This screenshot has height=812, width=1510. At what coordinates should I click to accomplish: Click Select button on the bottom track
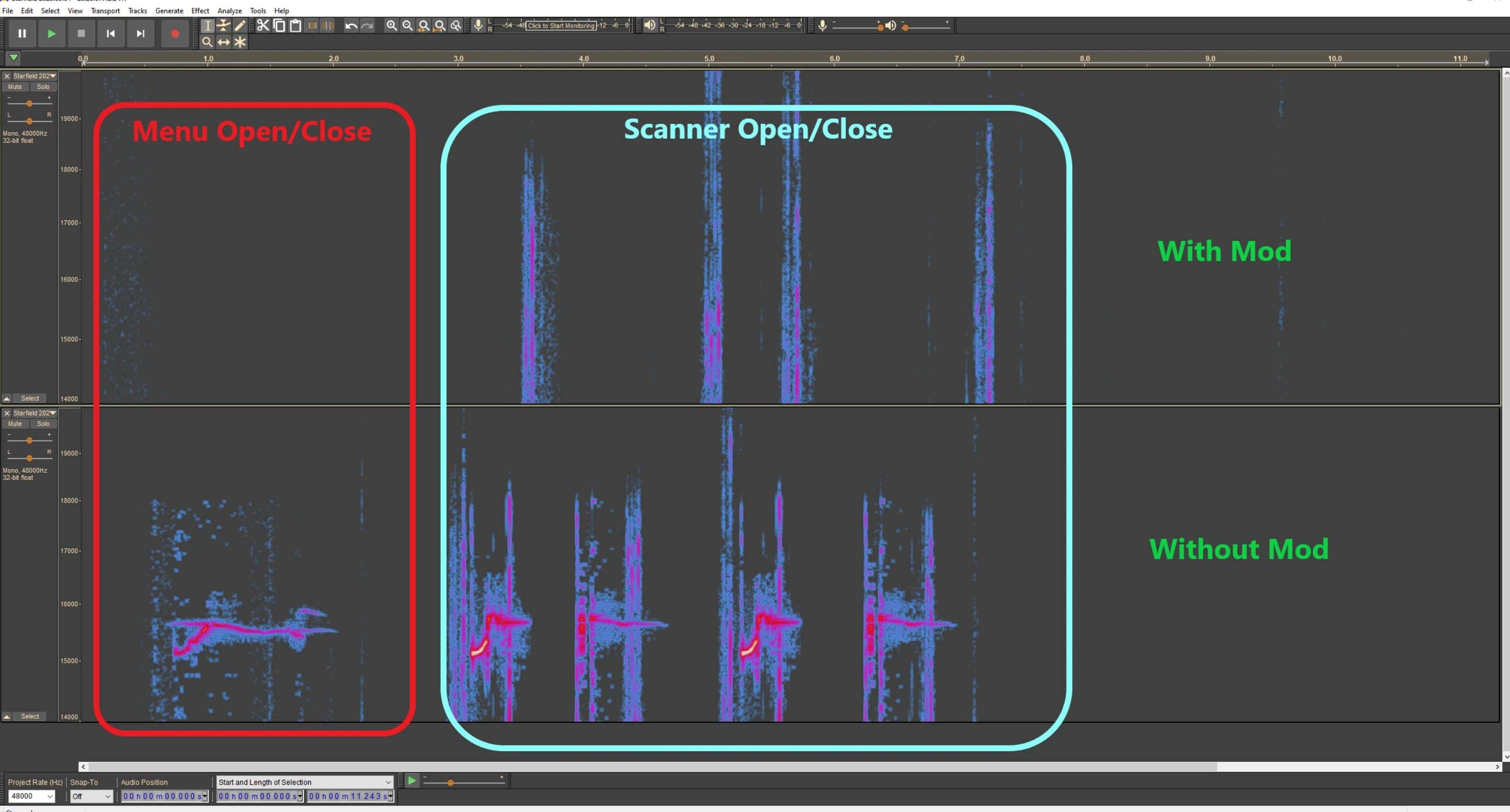point(30,716)
